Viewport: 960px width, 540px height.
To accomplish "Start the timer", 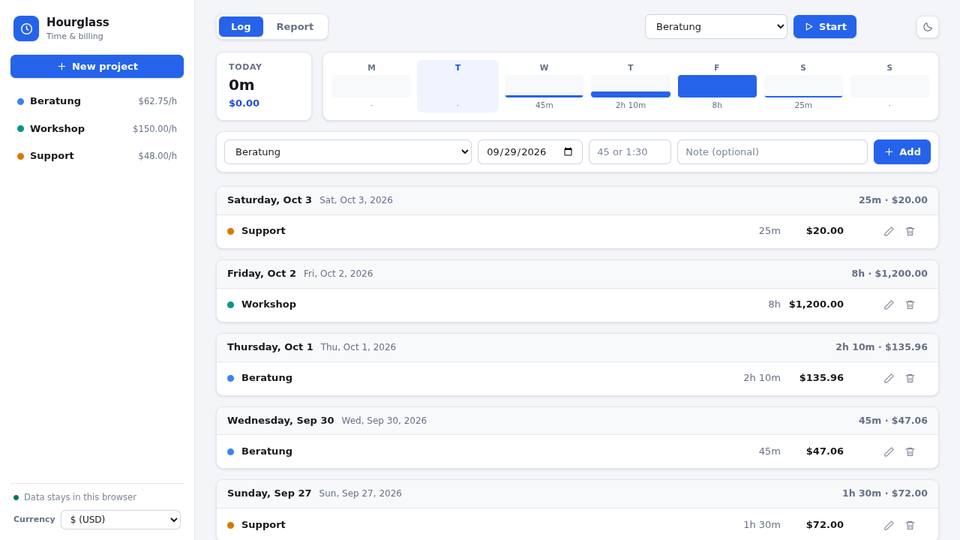I will tap(825, 27).
